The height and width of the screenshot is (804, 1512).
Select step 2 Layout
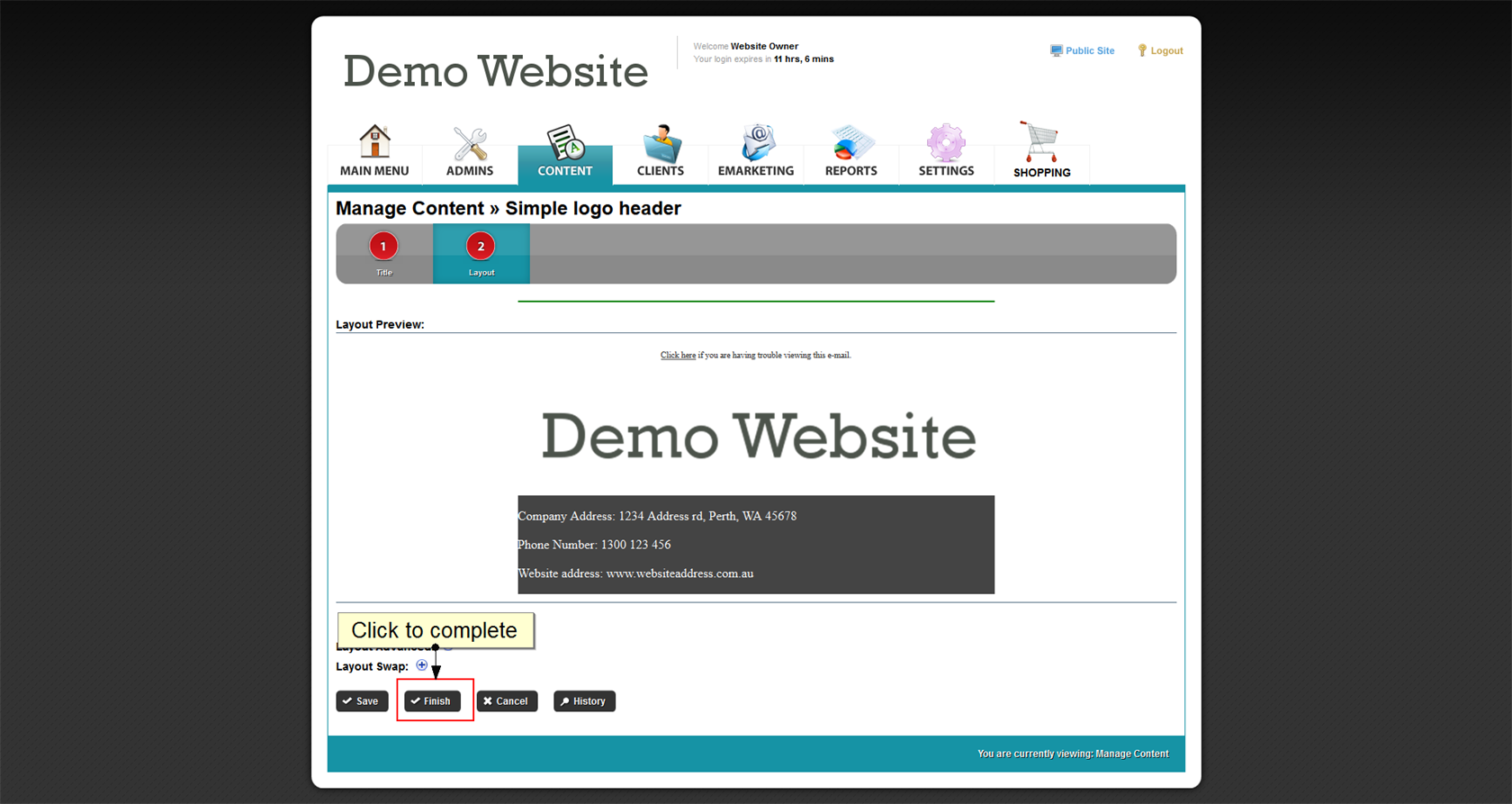481,253
